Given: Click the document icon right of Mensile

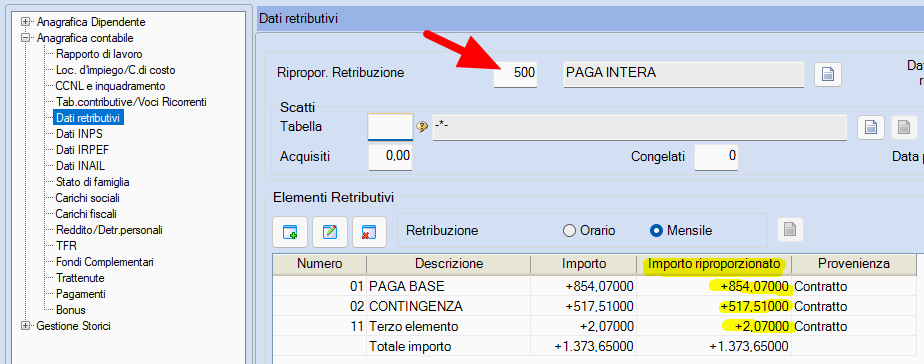Looking at the screenshot, I should point(790,230).
